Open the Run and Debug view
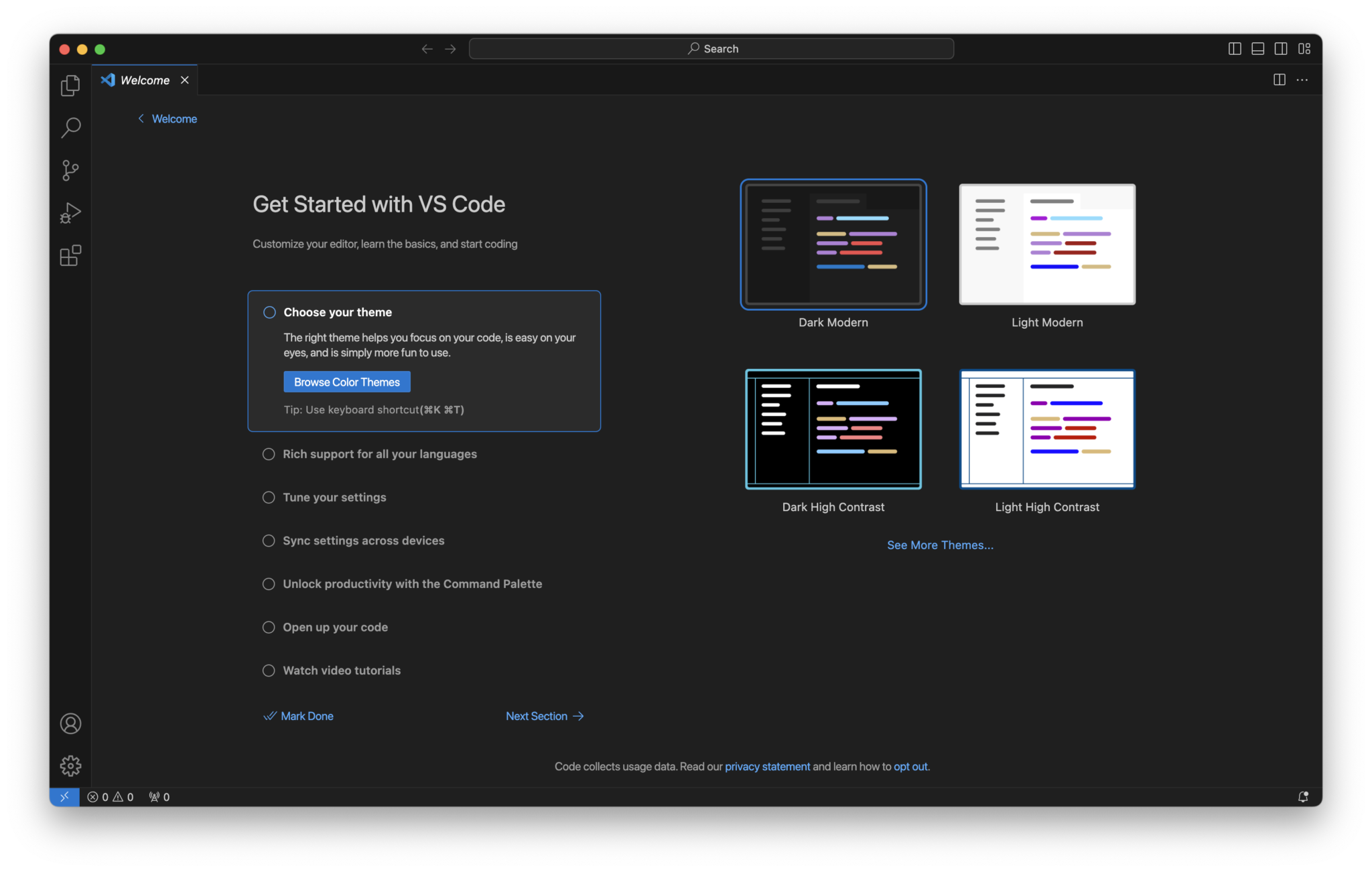Image resolution: width=1372 pixels, height=872 pixels. [x=70, y=213]
